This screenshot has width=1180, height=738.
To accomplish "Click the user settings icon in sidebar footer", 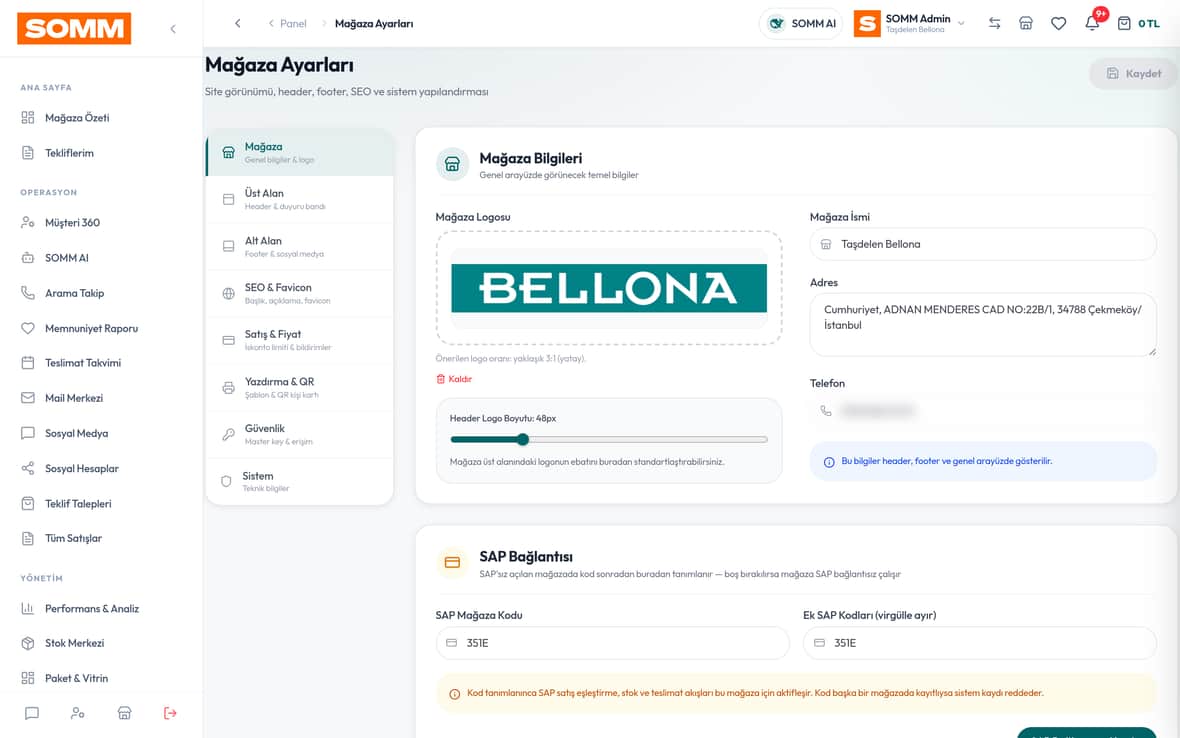I will [78, 713].
